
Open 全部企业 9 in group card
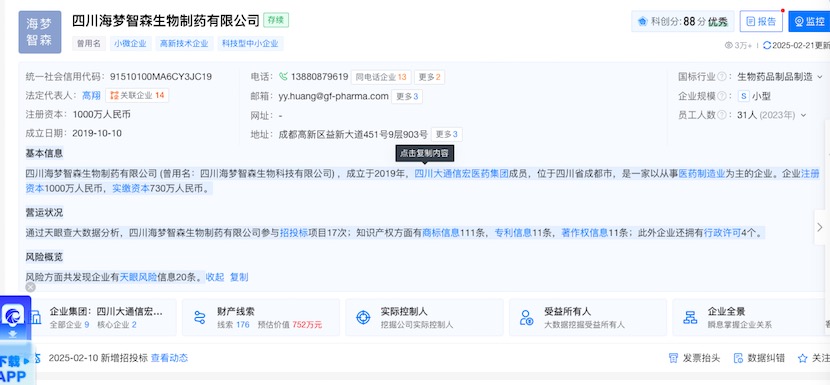69,325
